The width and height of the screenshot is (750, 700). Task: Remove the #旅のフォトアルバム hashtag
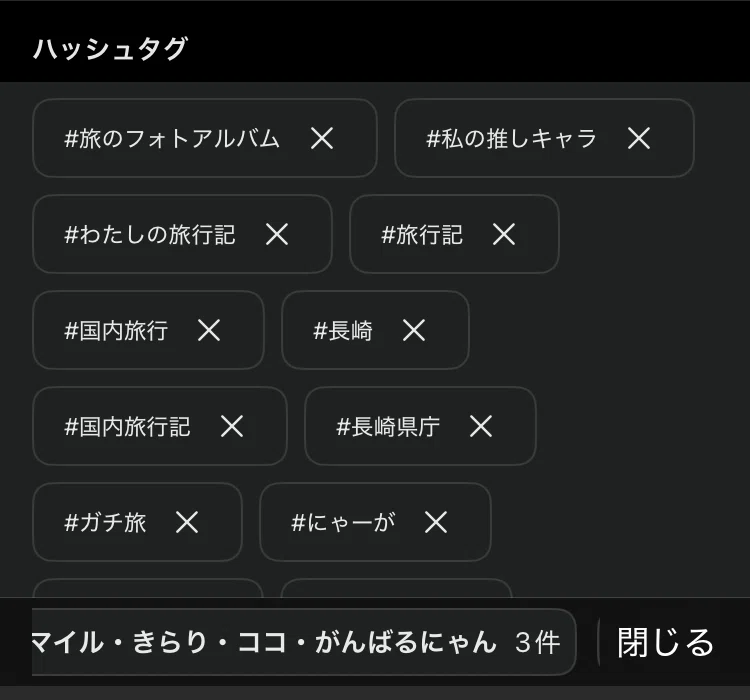(x=322, y=138)
